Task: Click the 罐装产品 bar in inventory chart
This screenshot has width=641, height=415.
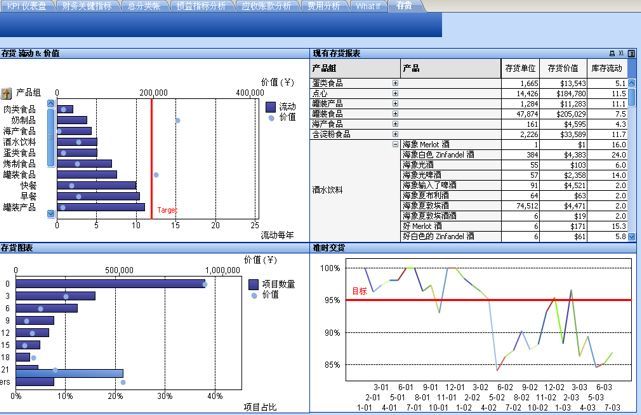Action: tap(101, 207)
